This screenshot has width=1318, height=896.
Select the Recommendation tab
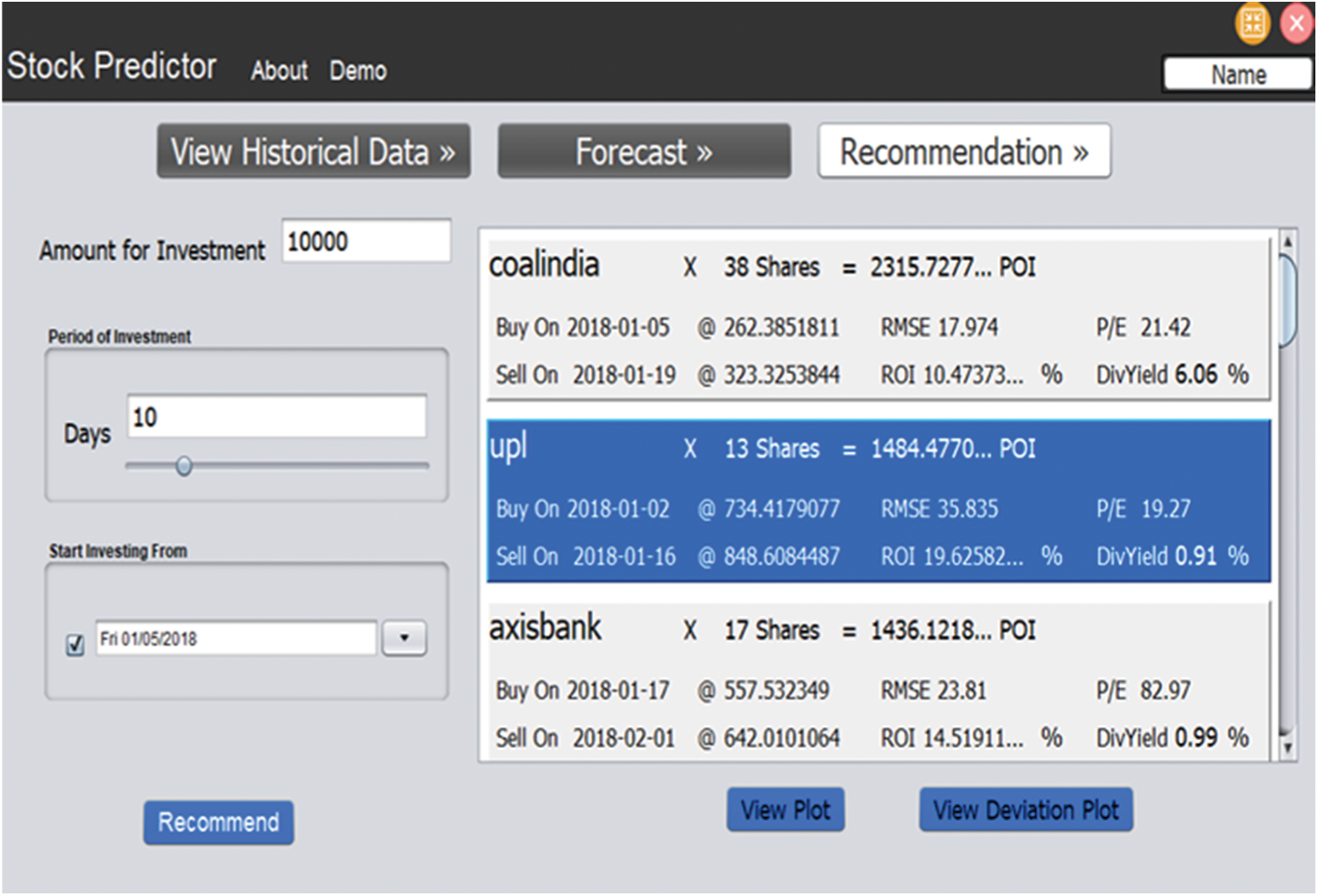[964, 152]
